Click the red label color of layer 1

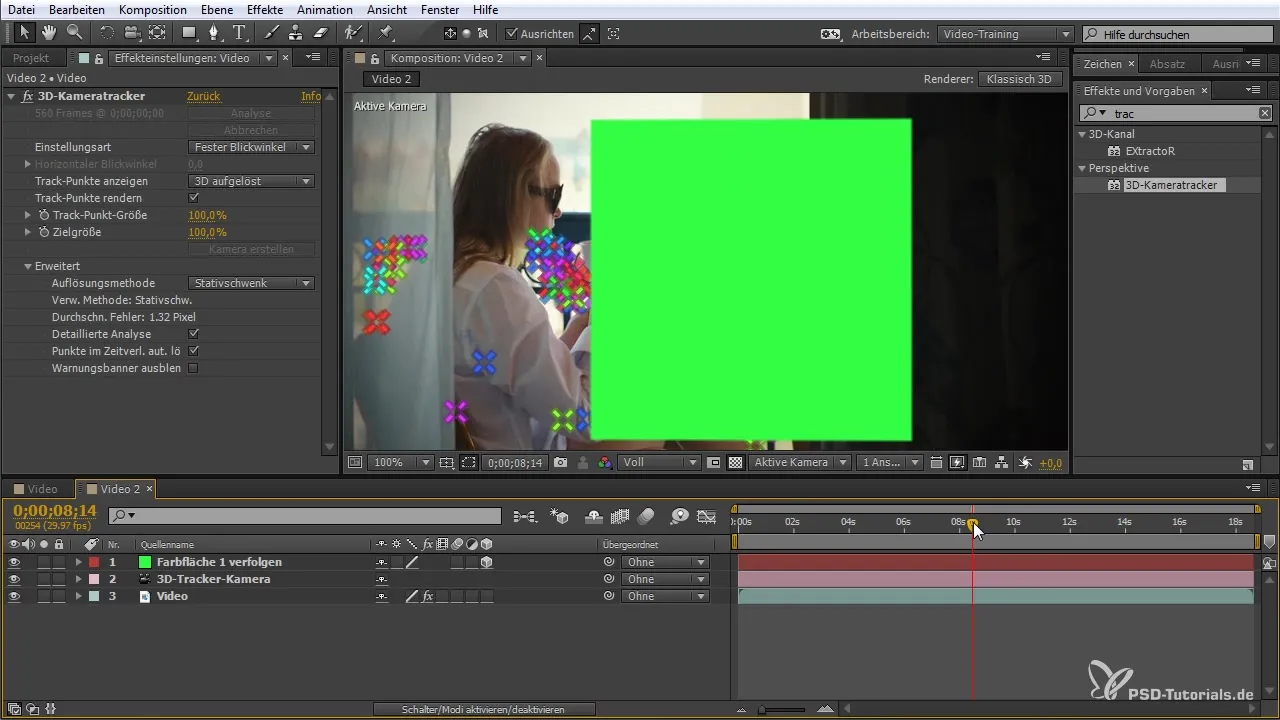pos(94,562)
